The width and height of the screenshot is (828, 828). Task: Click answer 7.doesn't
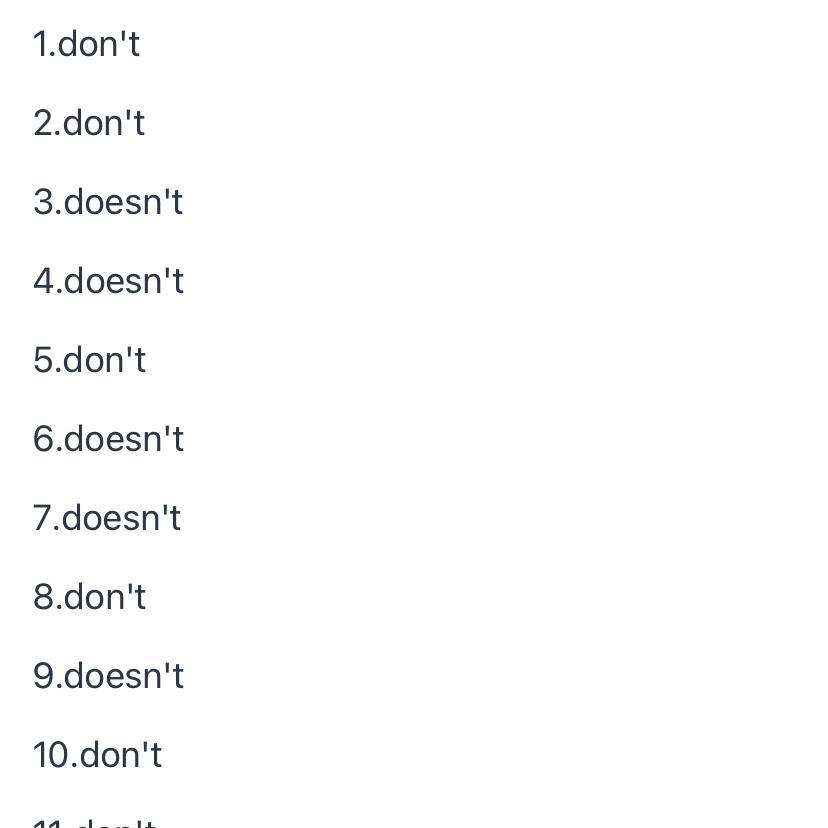click(107, 518)
